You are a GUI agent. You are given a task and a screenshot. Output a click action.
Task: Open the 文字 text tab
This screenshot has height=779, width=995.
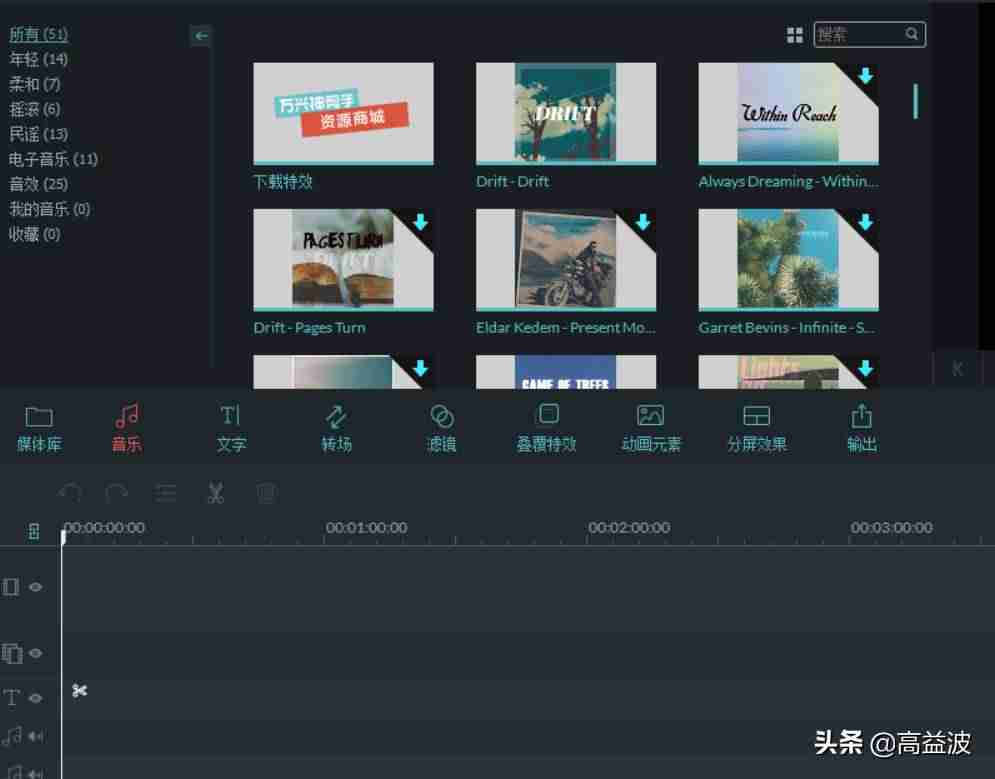click(x=231, y=428)
